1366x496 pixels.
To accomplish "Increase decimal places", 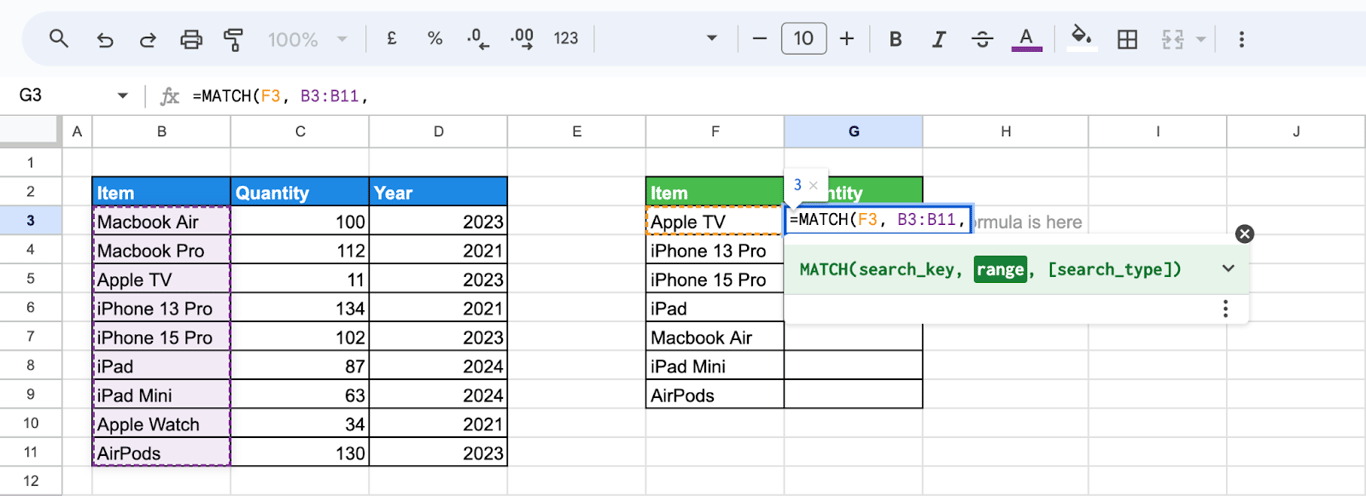I will (522, 39).
